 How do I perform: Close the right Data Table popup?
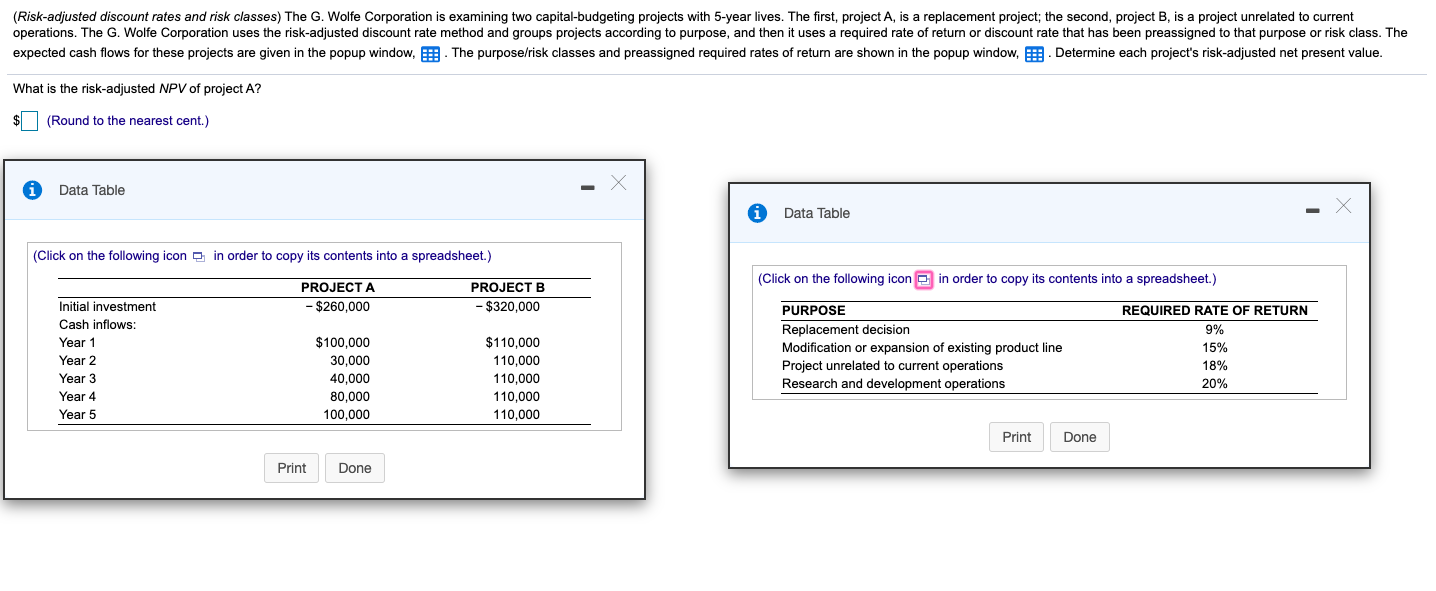click(x=1344, y=206)
